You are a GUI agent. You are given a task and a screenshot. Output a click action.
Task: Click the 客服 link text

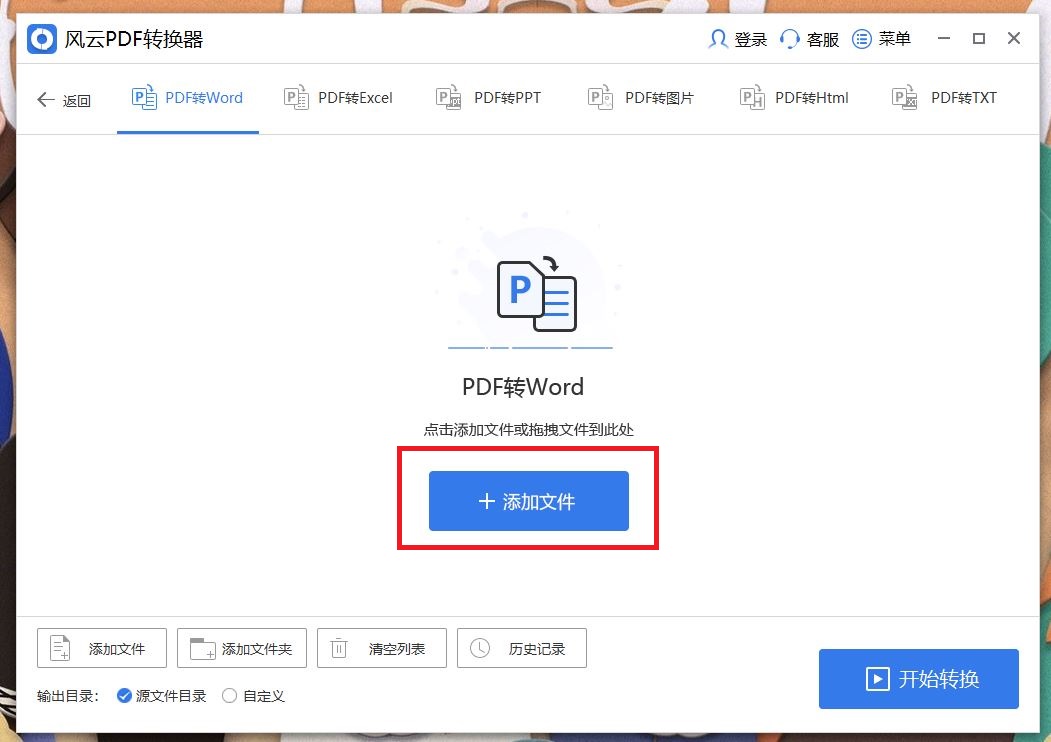(x=823, y=40)
